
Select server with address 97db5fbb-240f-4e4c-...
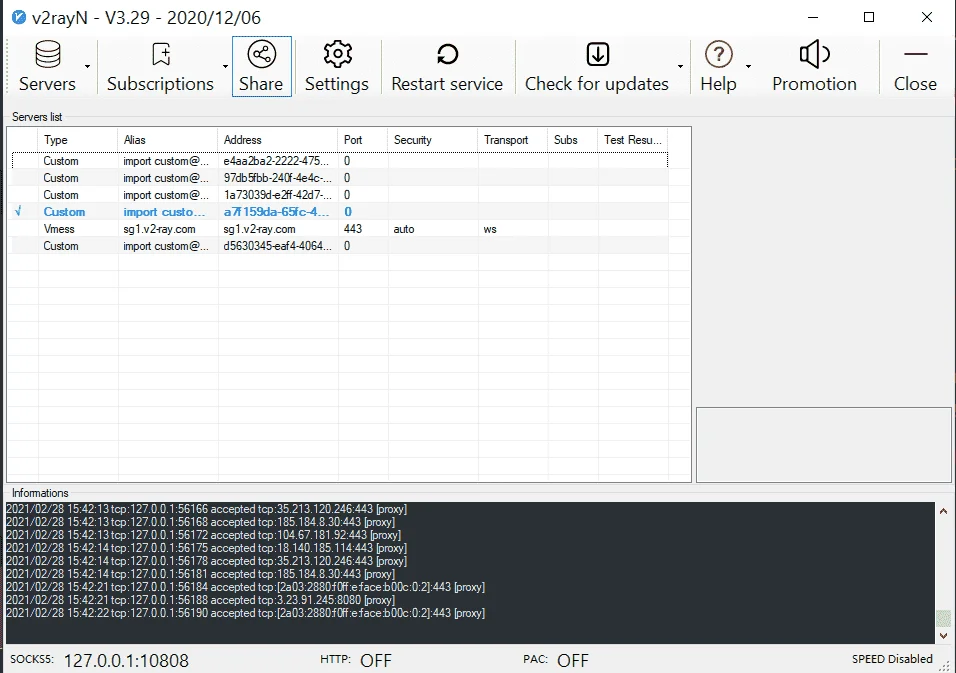[x=340, y=178]
